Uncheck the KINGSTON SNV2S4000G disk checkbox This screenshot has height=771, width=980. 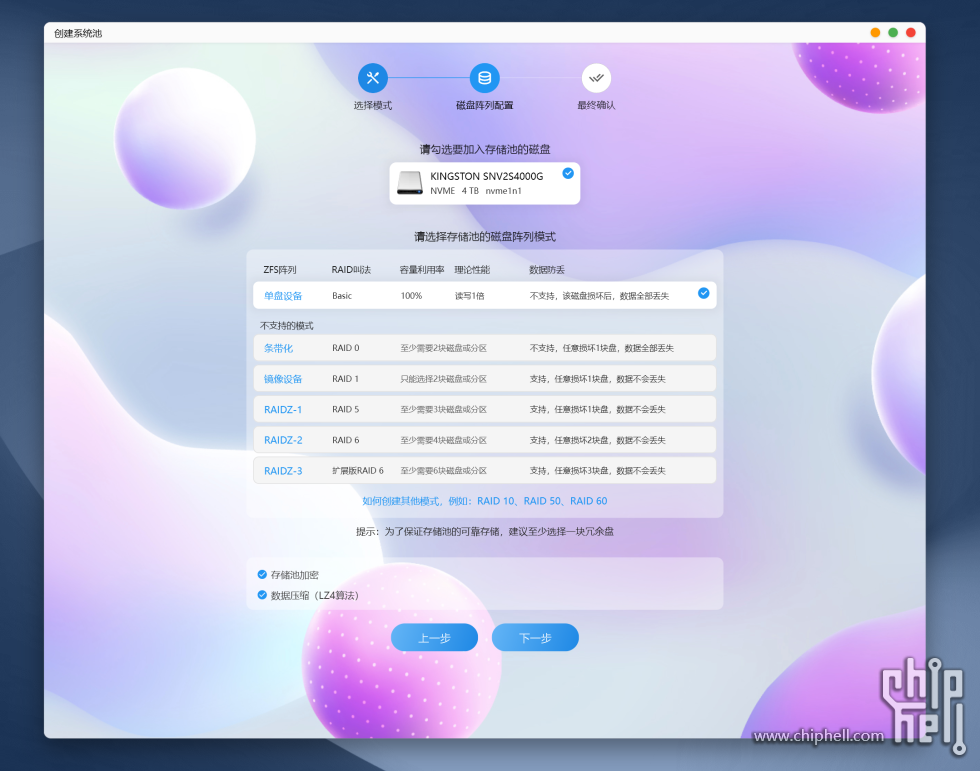pyautogui.click(x=568, y=174)
